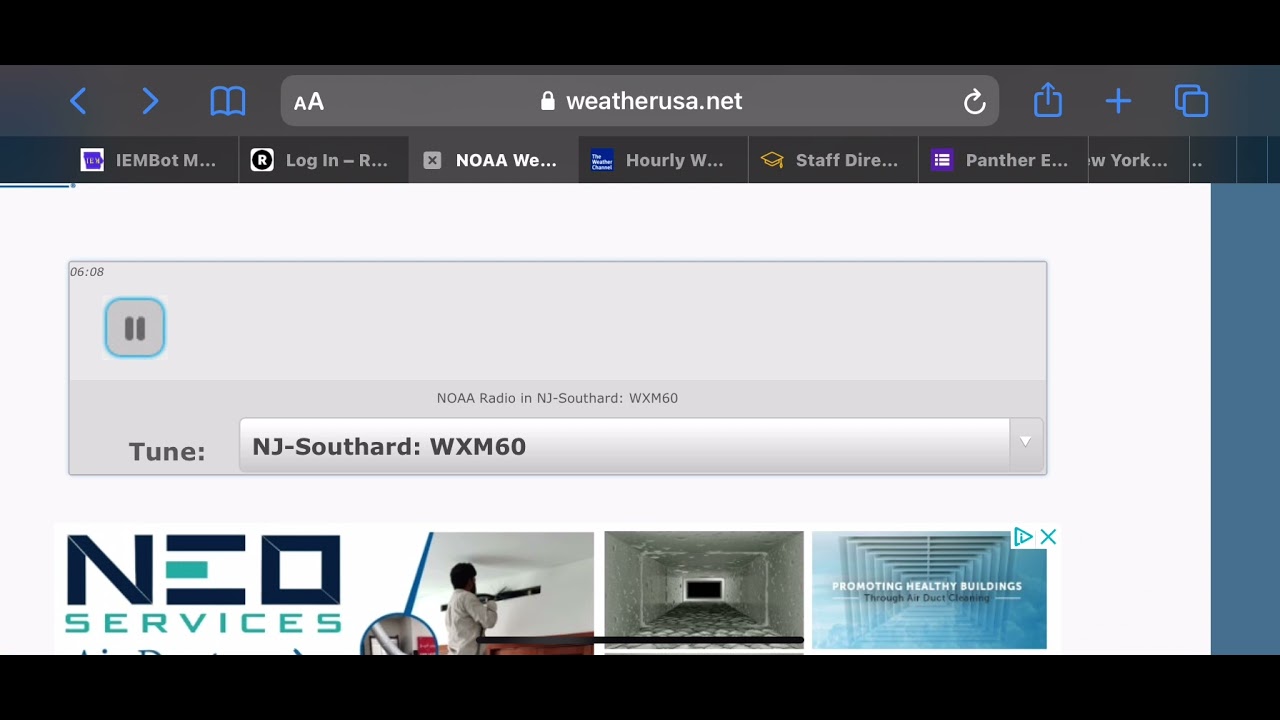The image size is (1280, 720).
Task: Switch to the Log In – R... tab
Action: pyautogui.click(x=324, y=160)
